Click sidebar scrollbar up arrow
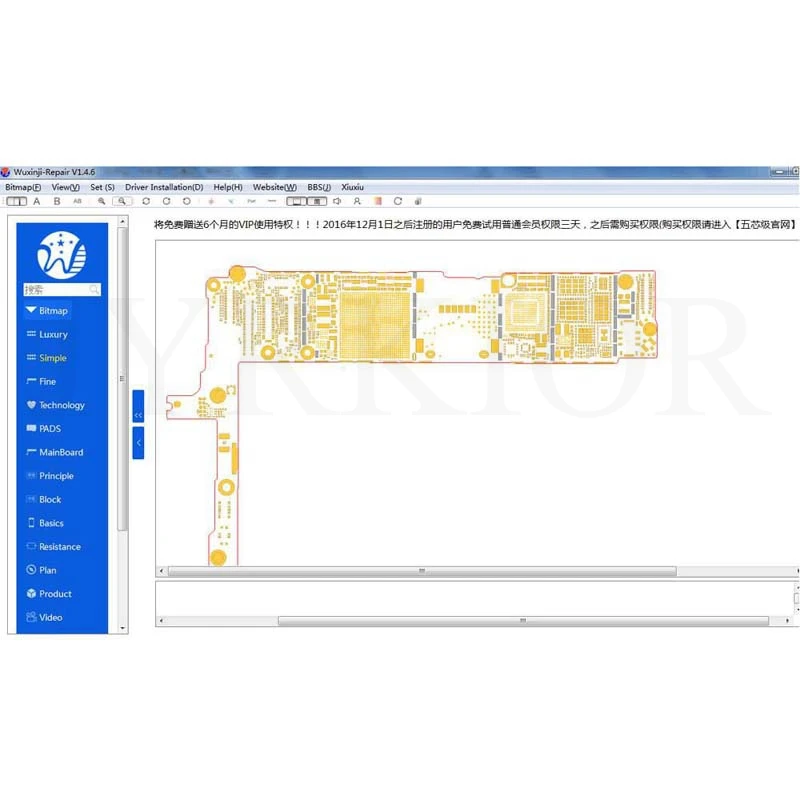This screenshot has height=800, width=800. [122, 221]
